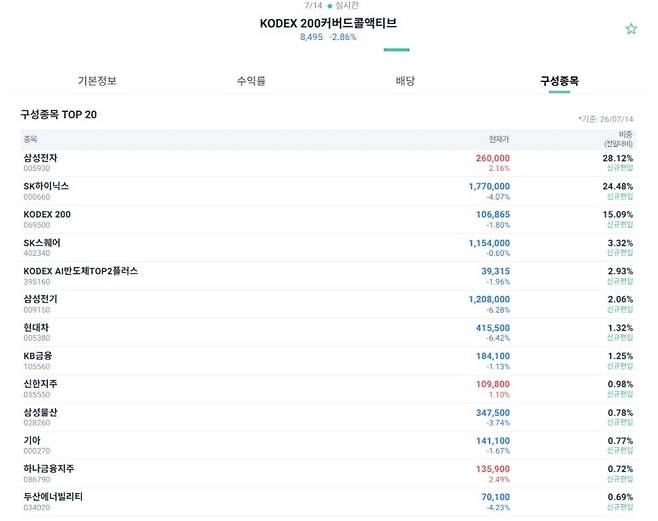The height and width of the screenshot is (521, 658).
Task: Go to the 배당 tab
Action: tap(405, 81)
